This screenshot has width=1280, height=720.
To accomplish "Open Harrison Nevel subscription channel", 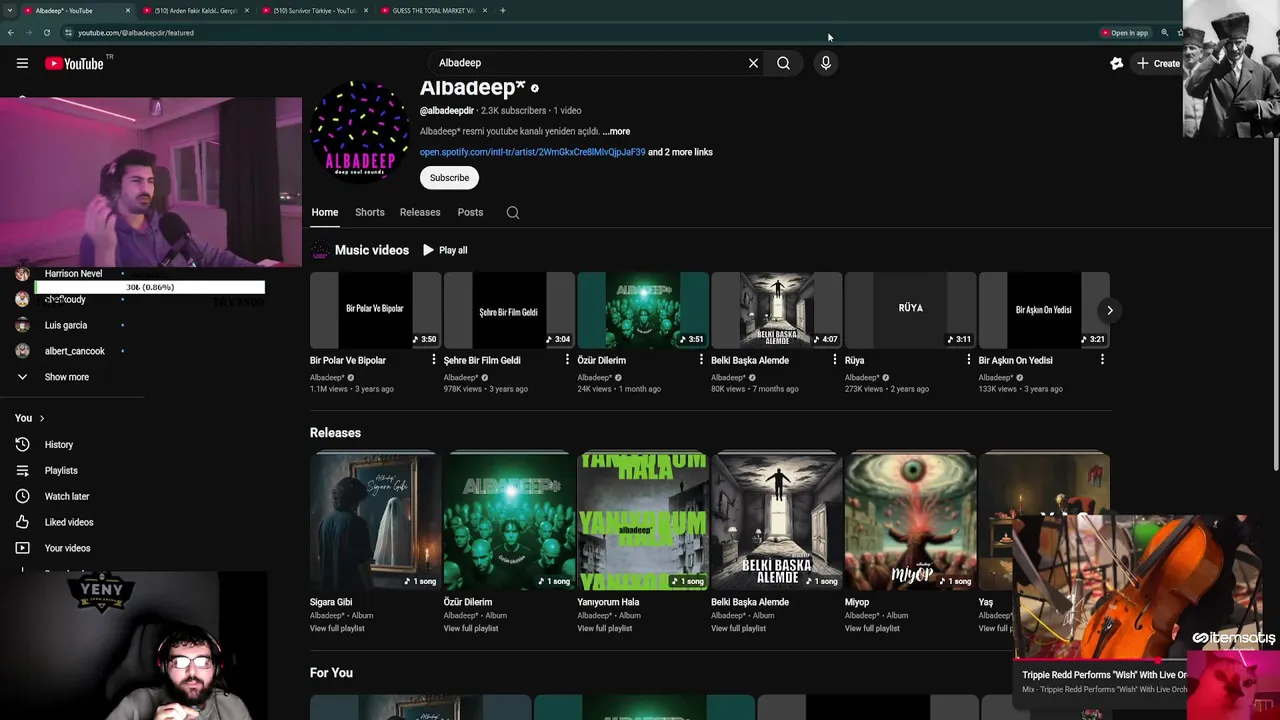I will point(73,273).
